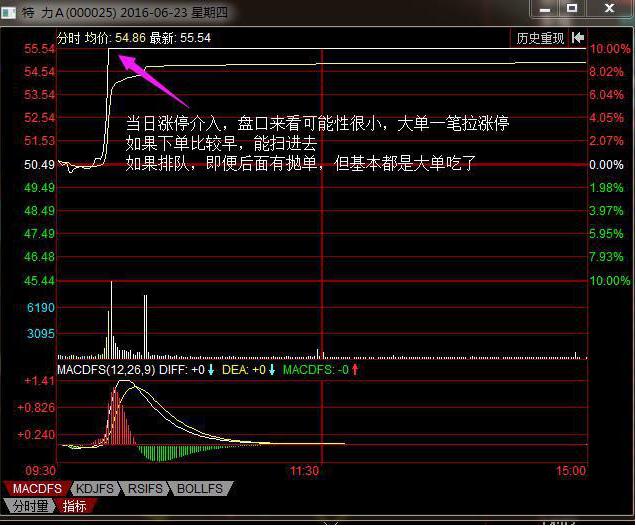Click the 54.54 price axis label
The image size is (636, 529).
coord(39,72)
